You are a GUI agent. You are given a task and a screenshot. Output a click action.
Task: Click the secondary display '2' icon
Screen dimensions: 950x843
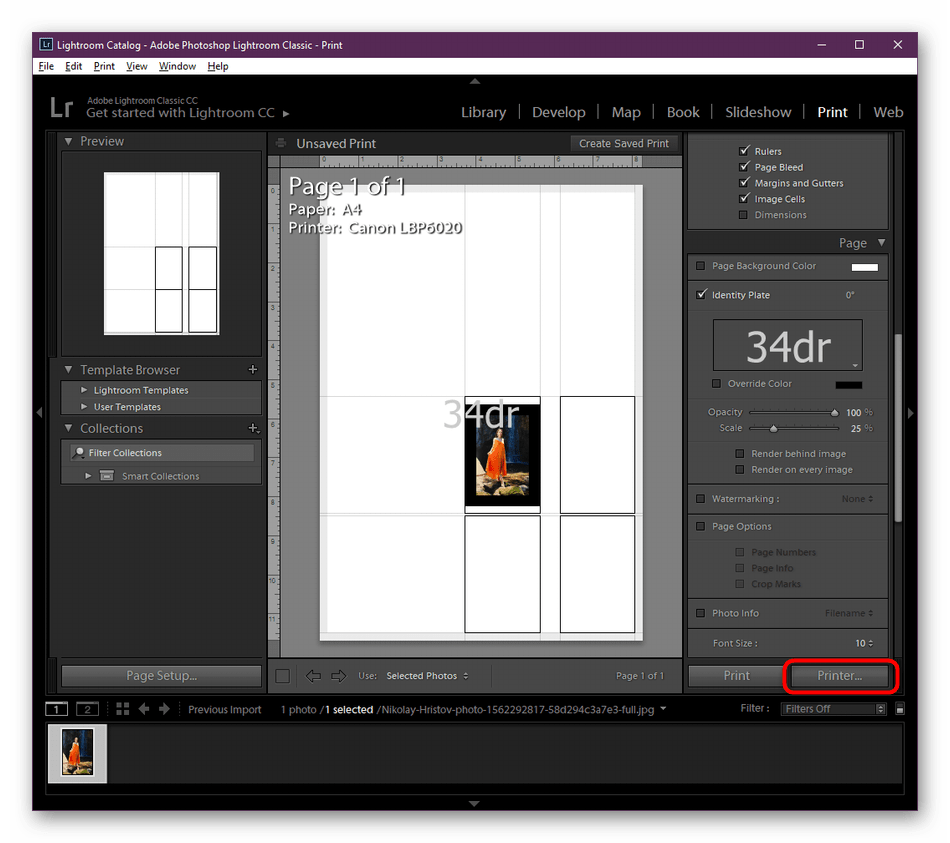point(86,709)
